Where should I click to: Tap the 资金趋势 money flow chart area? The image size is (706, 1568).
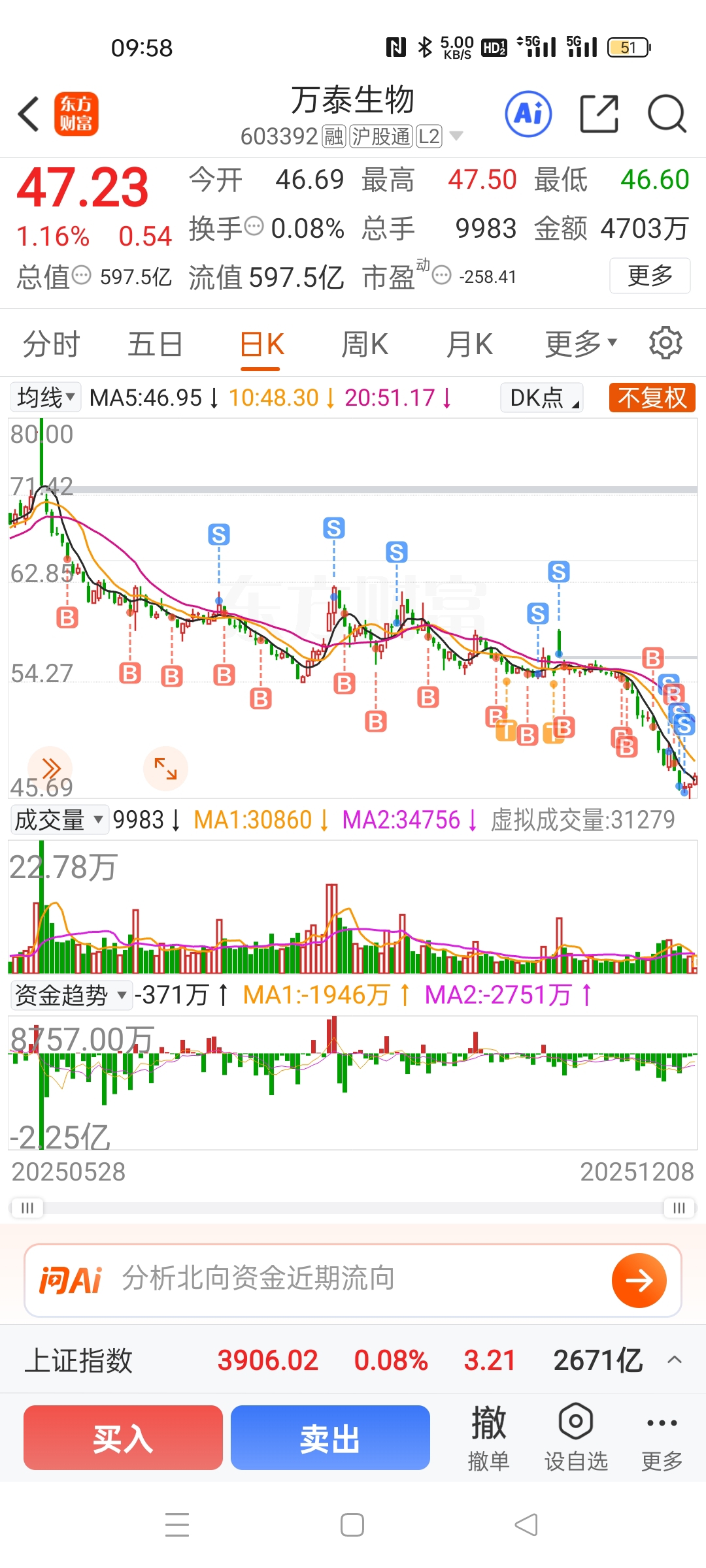tap(353, 1083)
